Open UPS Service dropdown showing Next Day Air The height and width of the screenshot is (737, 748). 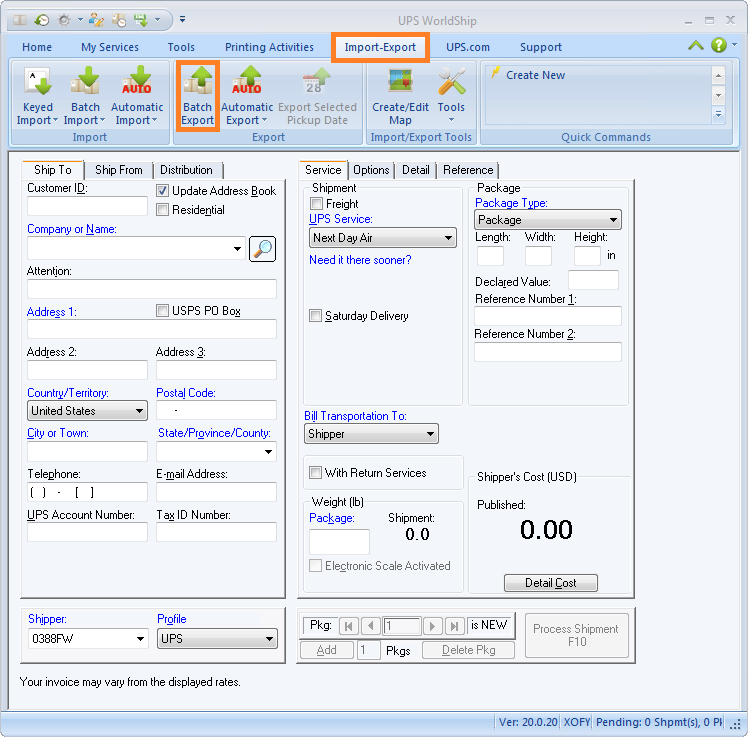[383, 238]
